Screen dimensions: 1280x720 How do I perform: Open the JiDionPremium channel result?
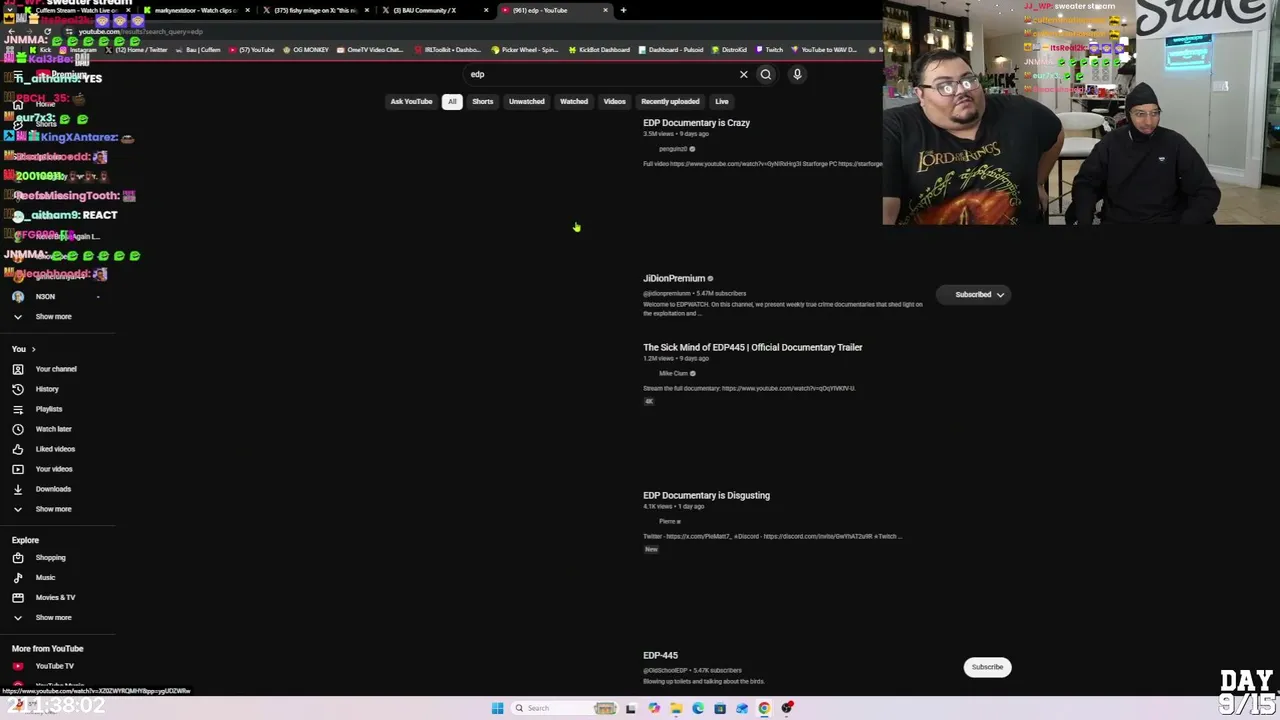[x=674, y=278]
